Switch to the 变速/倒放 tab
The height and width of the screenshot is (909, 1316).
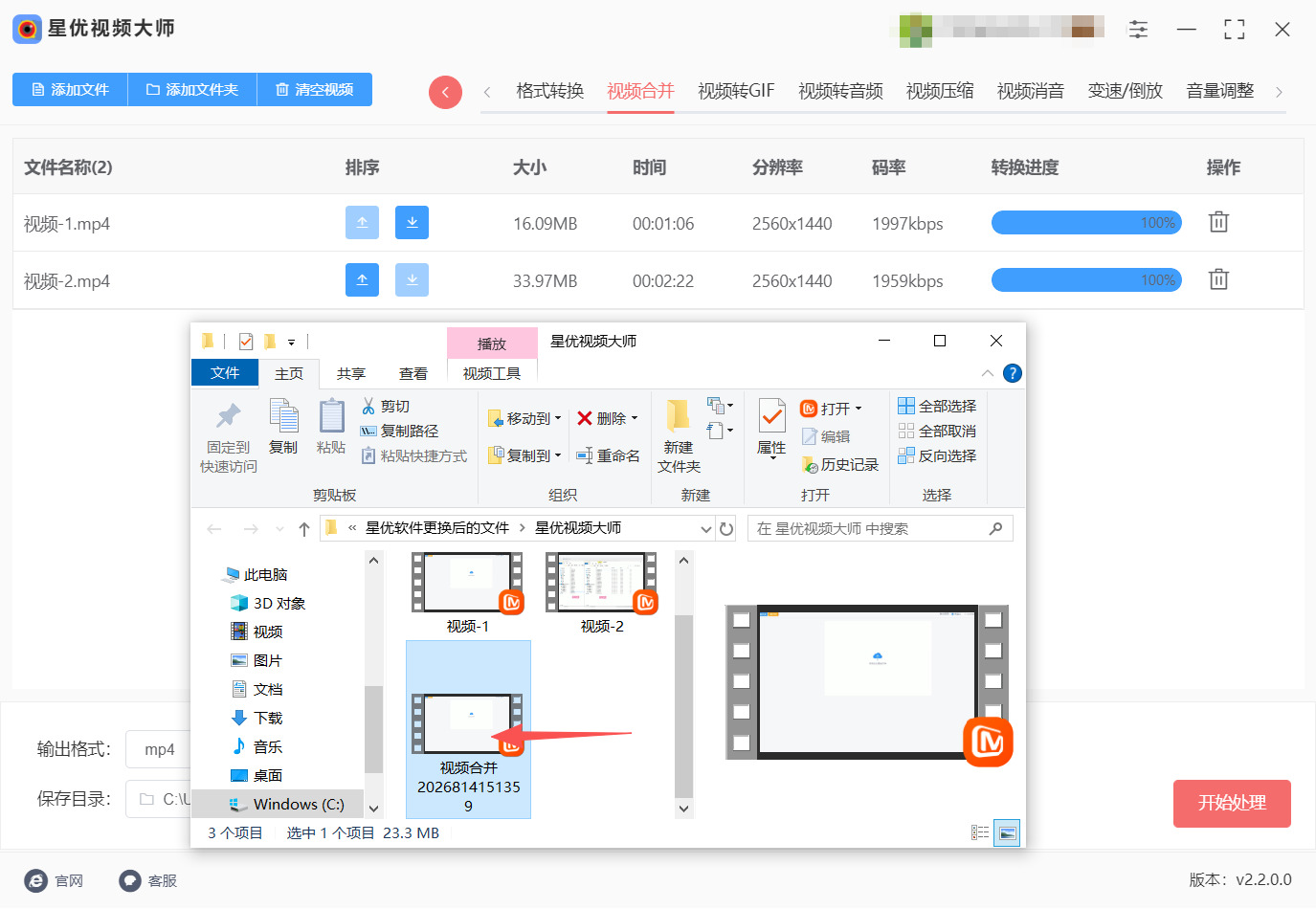pos(1125,92)
